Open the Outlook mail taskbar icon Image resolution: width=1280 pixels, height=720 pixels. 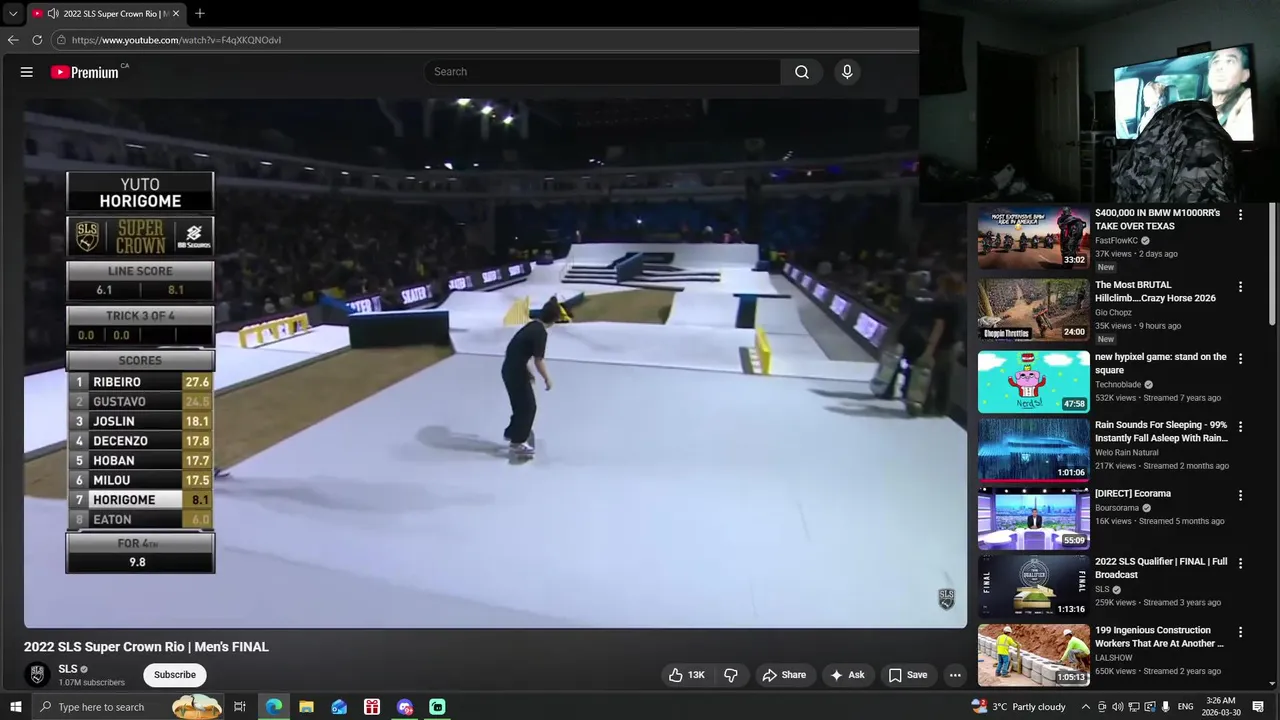point(339,707)
